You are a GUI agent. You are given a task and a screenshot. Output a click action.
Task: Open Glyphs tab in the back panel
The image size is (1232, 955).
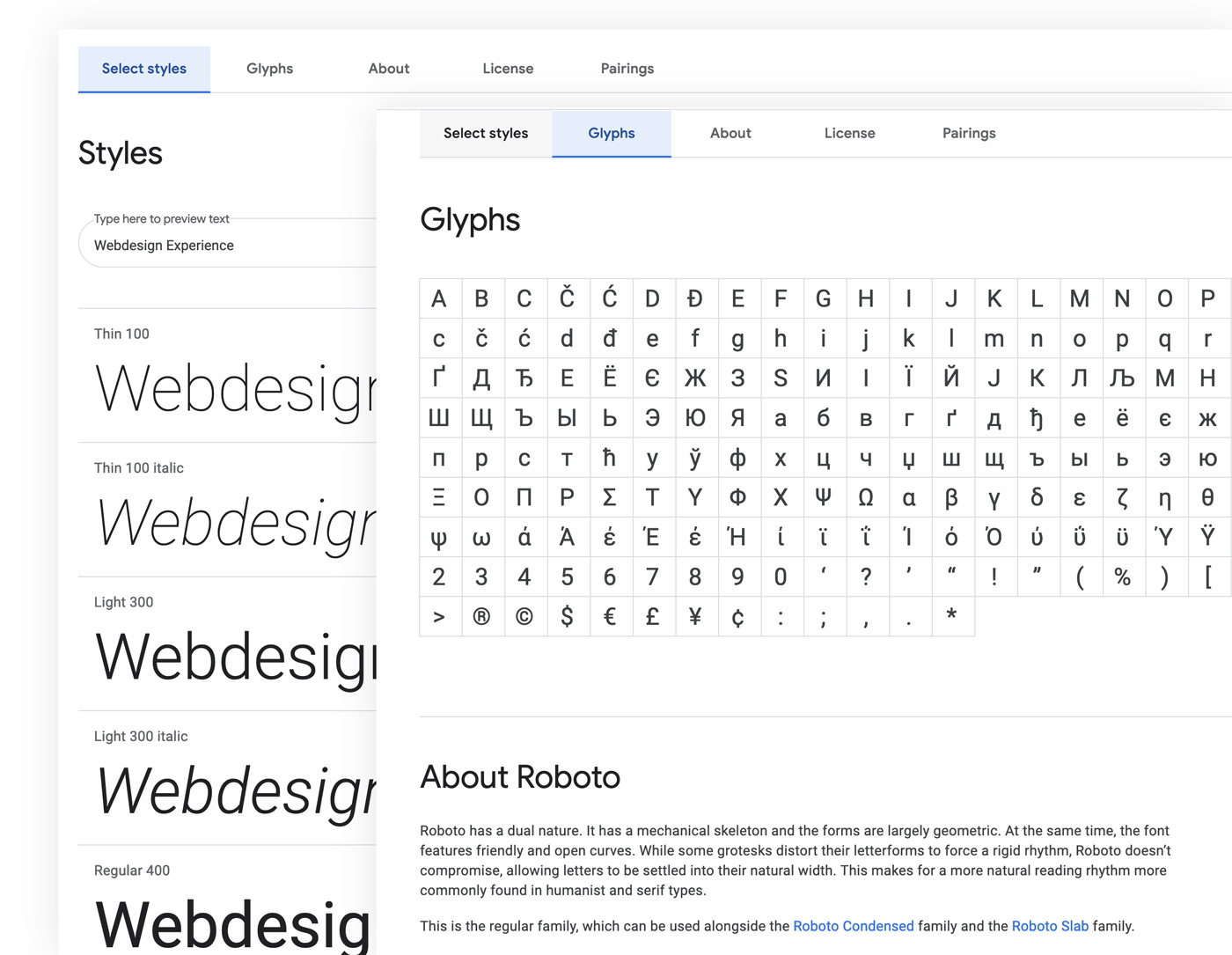[x=269, y=69]
